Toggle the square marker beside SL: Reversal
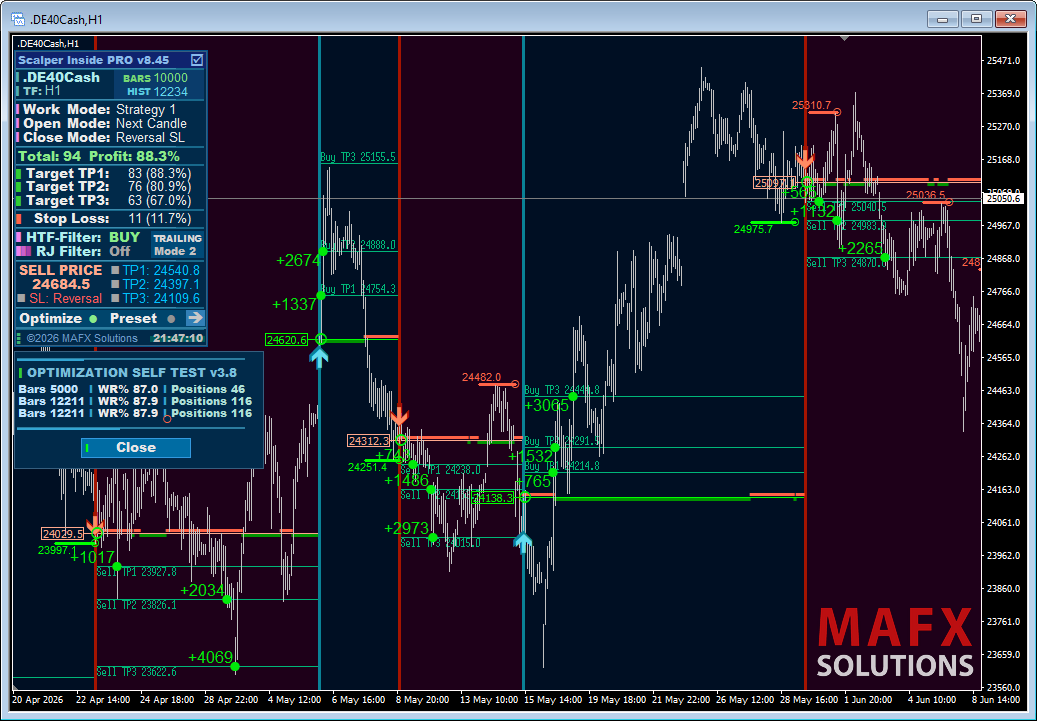Image resolution: width=1037 pixels, height=721 pixels. (x=22, y=298)
